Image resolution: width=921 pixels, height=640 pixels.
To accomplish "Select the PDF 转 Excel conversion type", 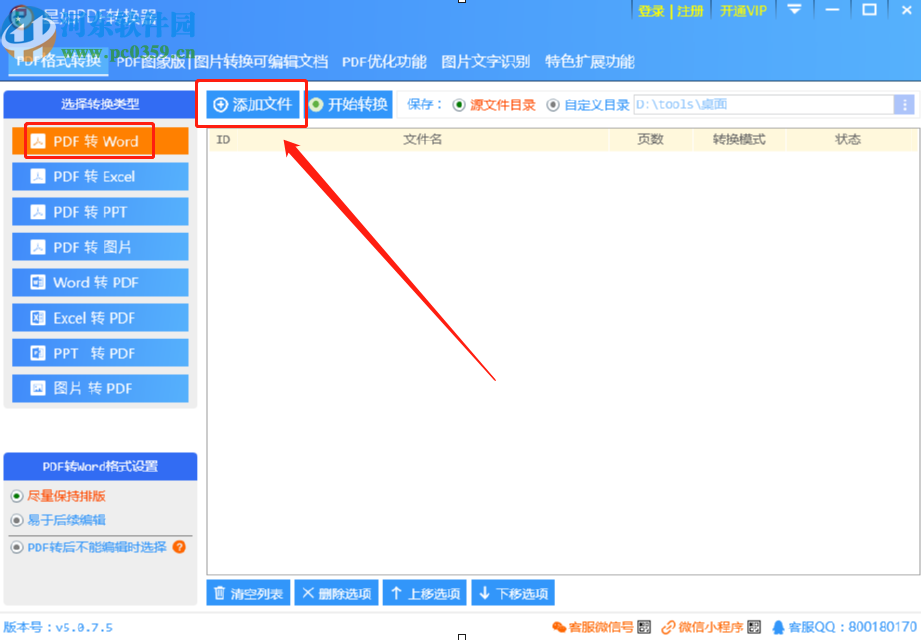I will point(99,176).
